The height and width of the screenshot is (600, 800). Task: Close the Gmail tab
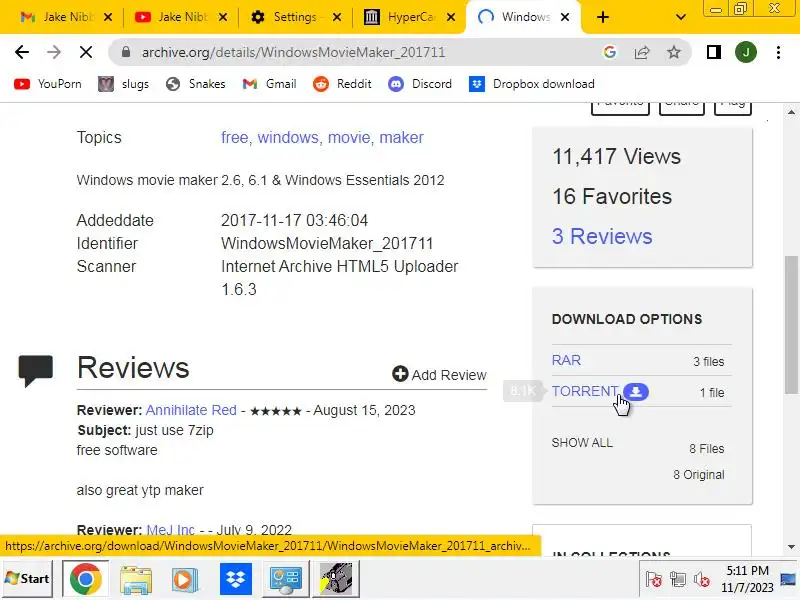point(108,17)
